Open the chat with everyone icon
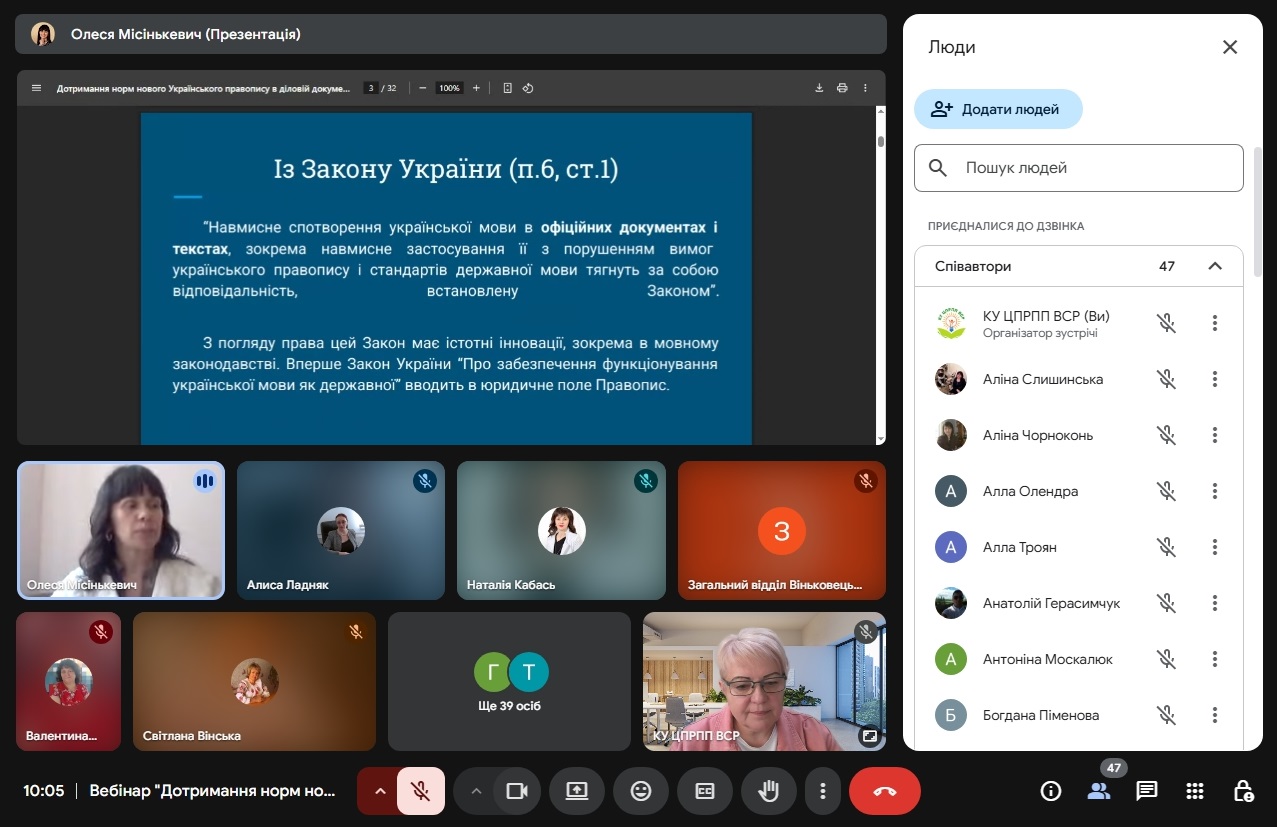This screenshot has height=827, width=1277. point(1147,791)
